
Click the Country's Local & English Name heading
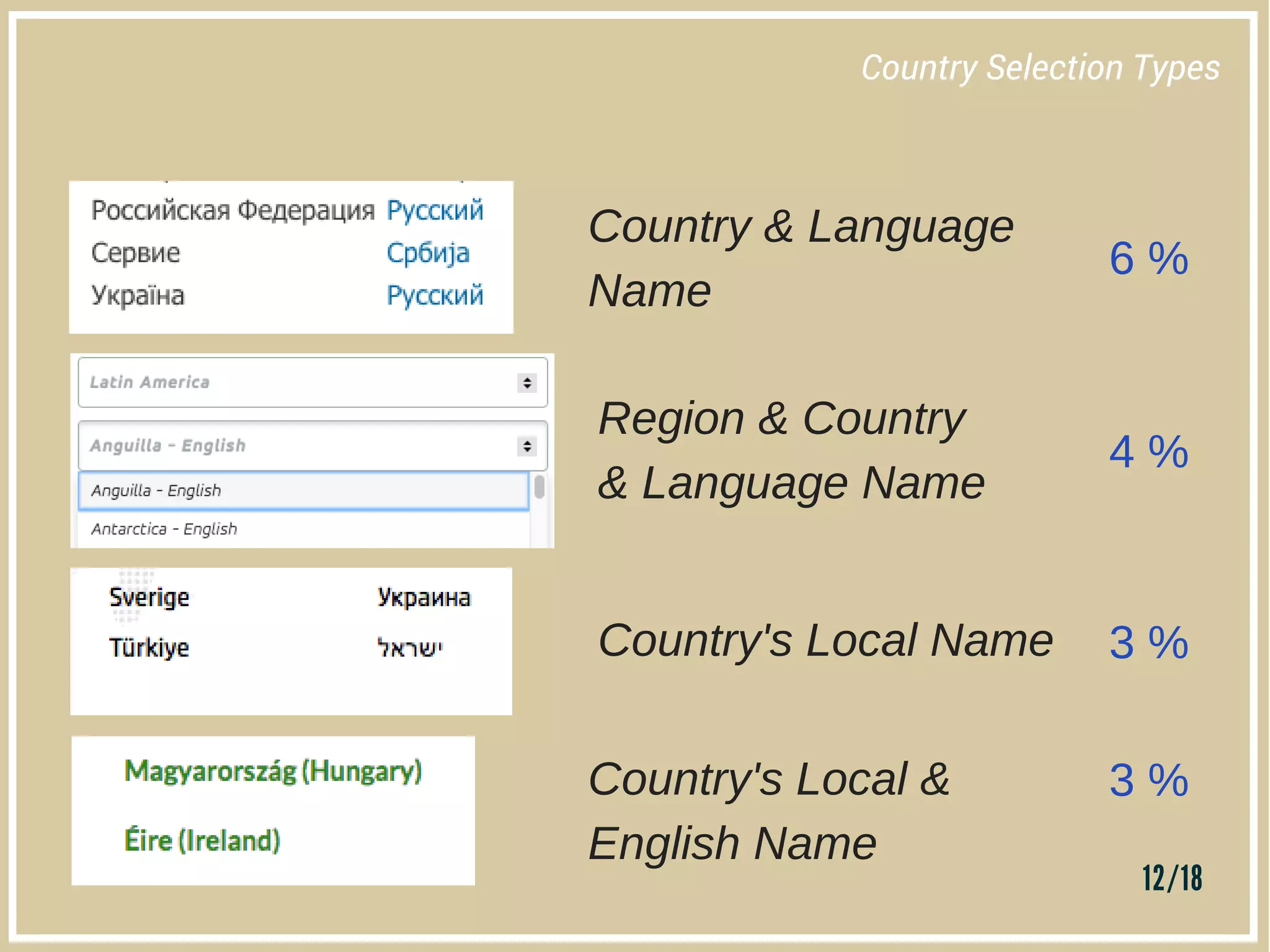tap(769, 811)
